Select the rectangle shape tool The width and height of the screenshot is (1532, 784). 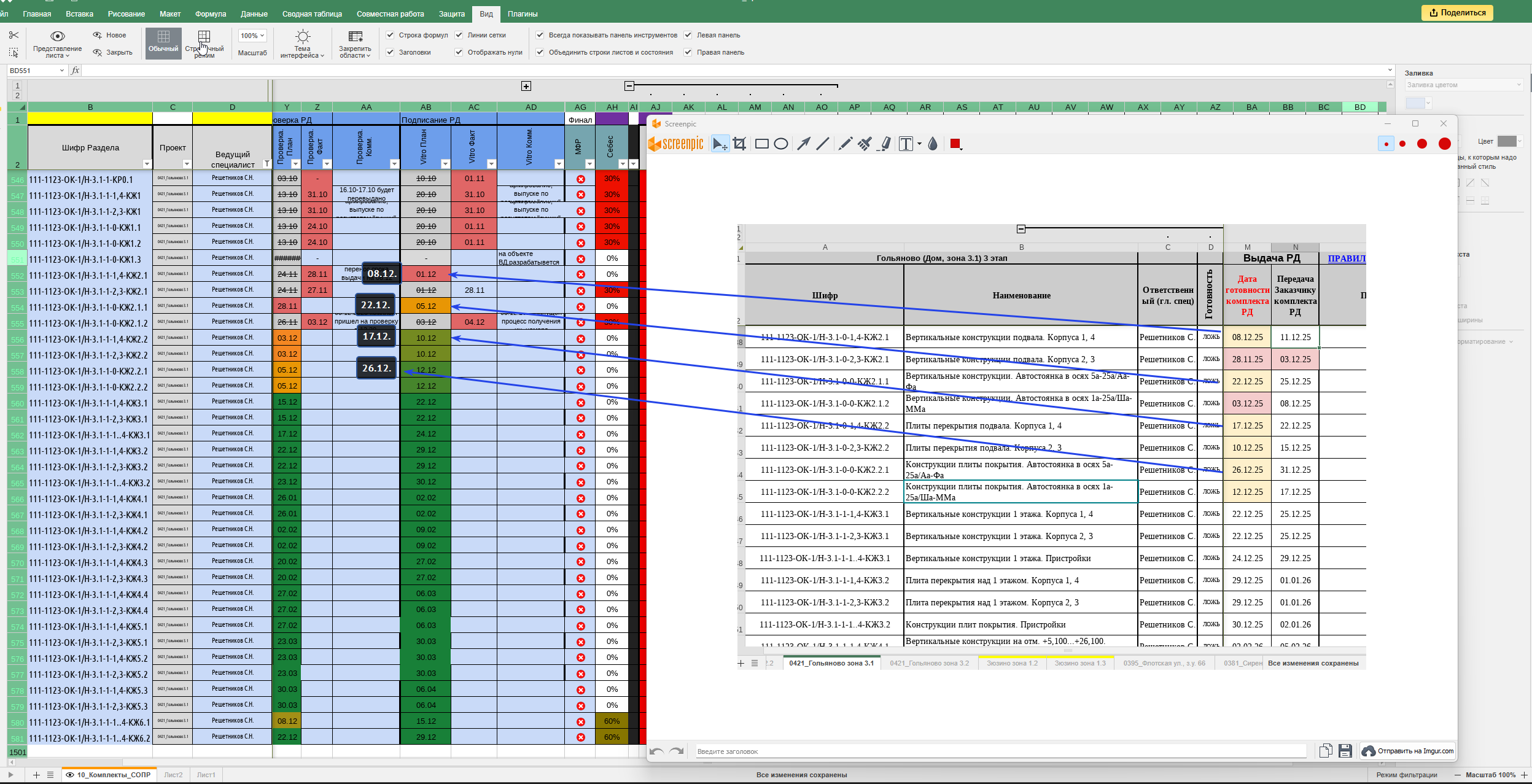click(x=761, y=144)
